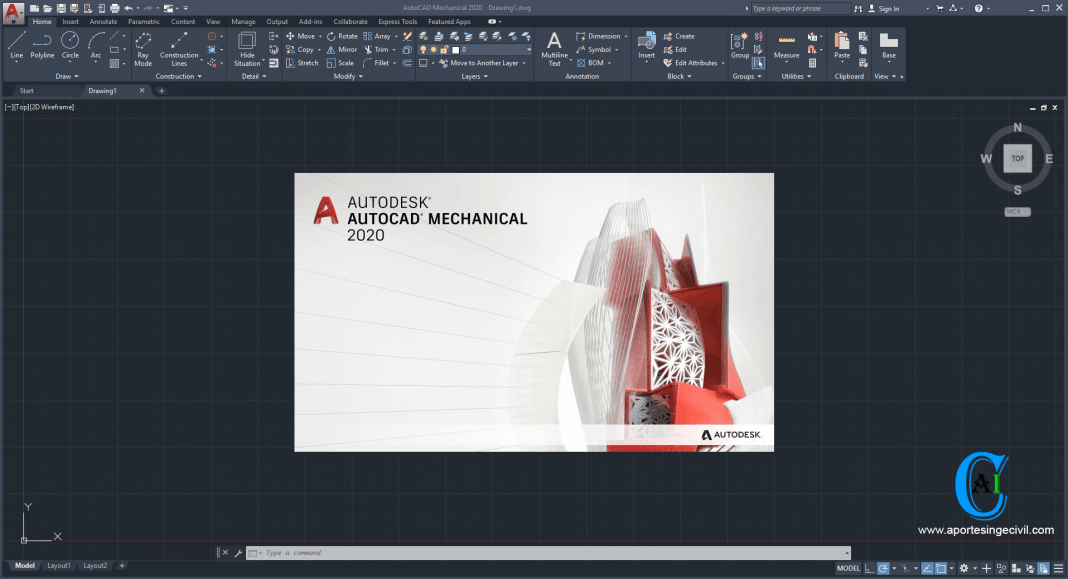
Task: Toggle object snap in status bar
Action: tap(941, 568)
